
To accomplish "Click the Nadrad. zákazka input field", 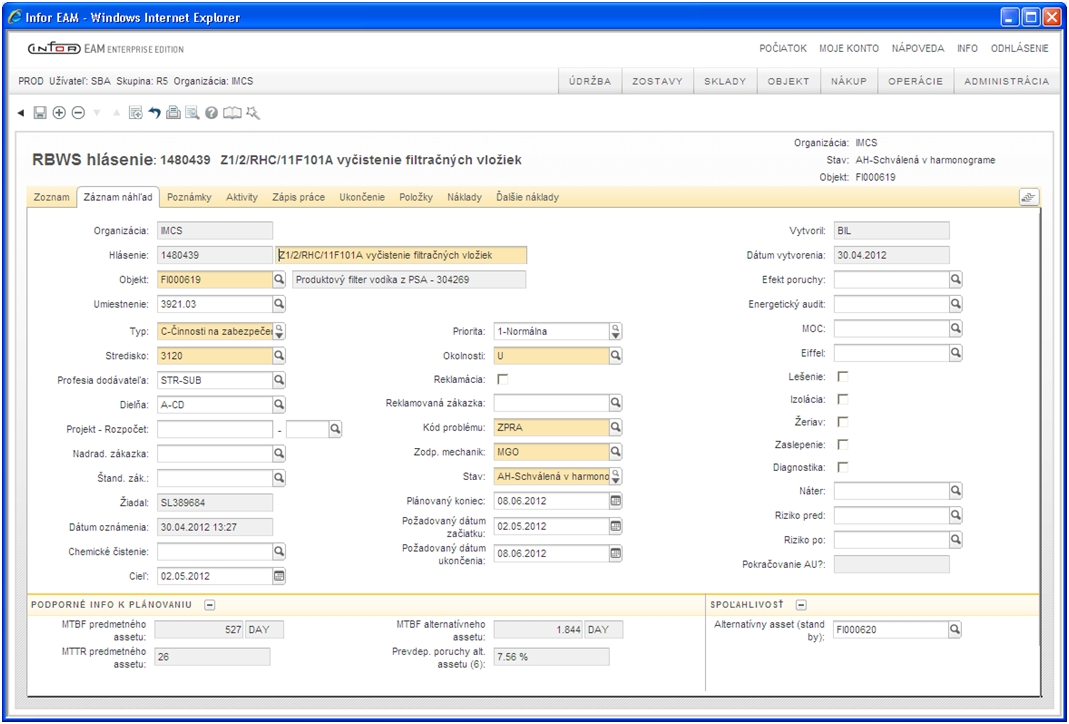I will click(x=215, y=453).
